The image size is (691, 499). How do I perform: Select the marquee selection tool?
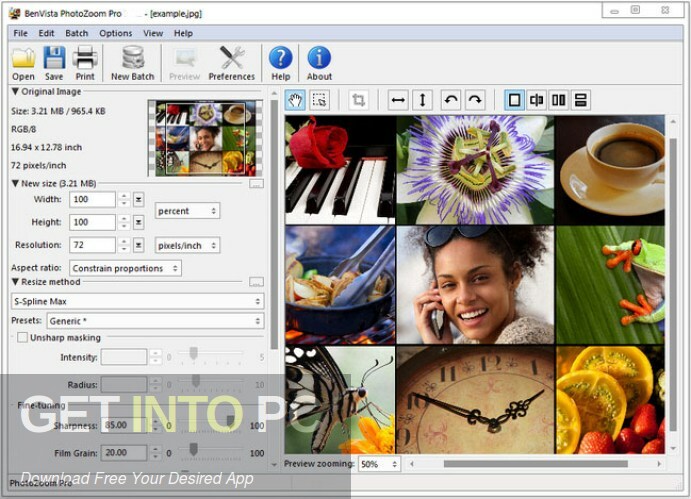click(x=319, y=100)
